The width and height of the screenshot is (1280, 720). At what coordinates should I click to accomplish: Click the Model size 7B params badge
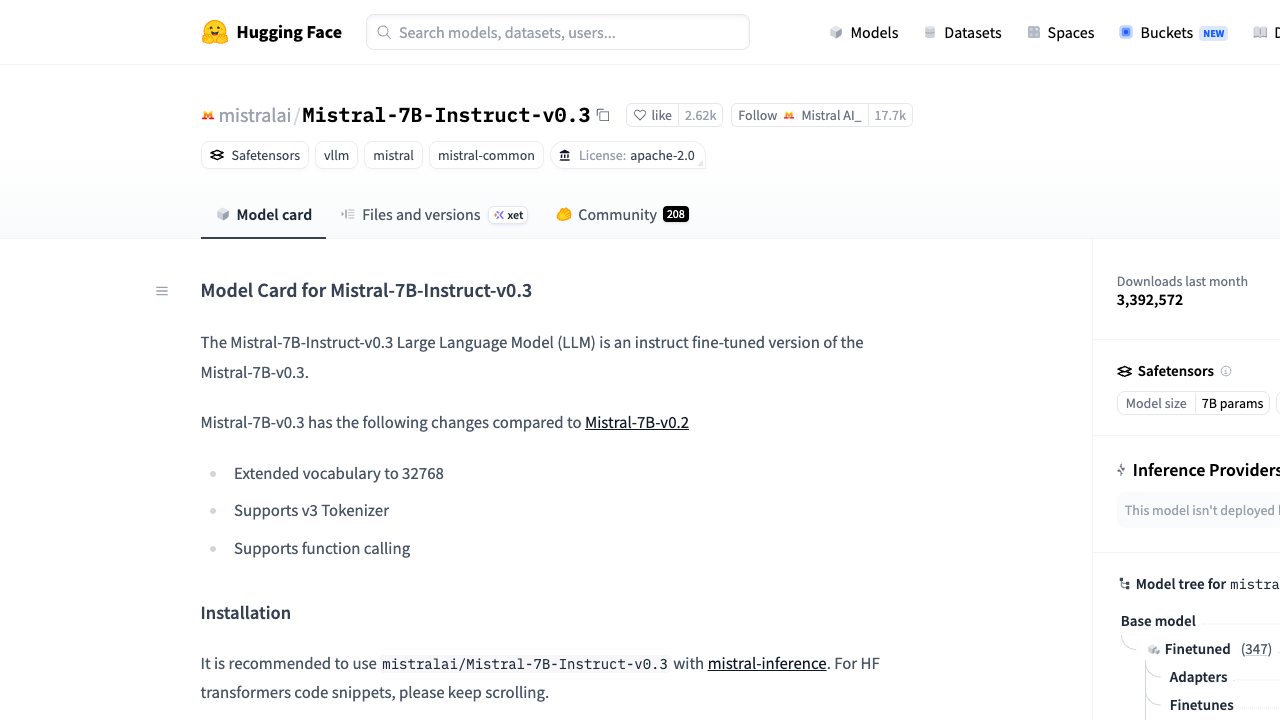pyautogui.click(x=1193, y=403)
